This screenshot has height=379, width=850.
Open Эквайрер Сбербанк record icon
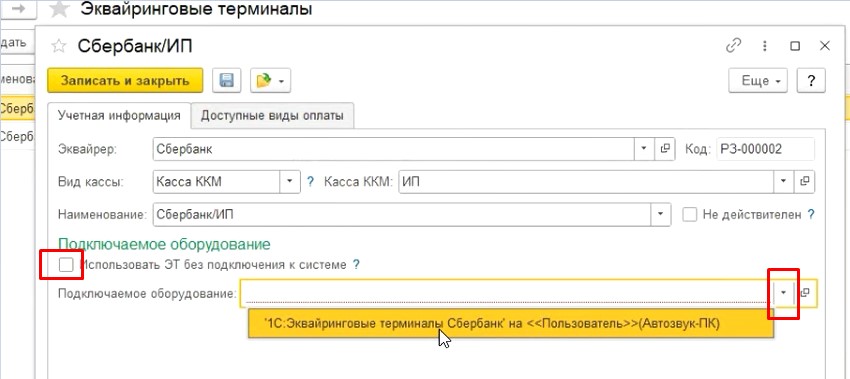[x=665, y=149]
